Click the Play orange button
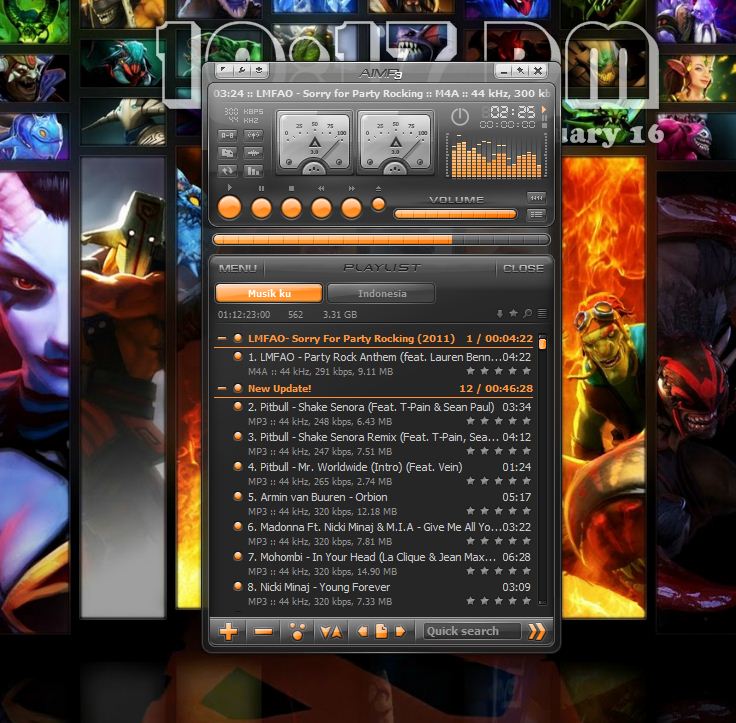 click(230, 208)
